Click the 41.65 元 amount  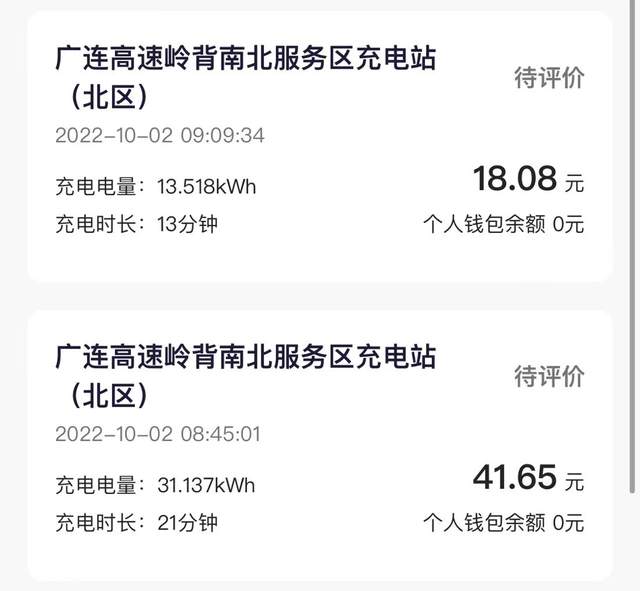point(529,477)
